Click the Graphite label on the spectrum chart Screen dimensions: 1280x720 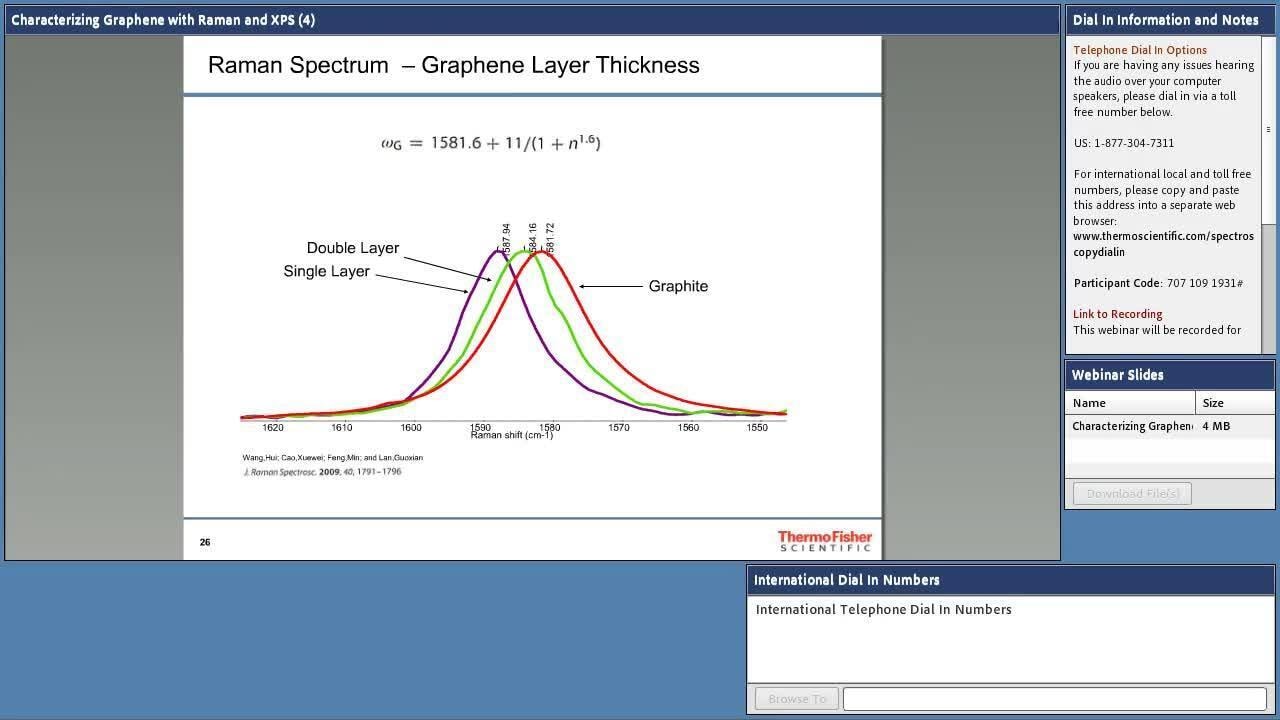pyautogui.click(x=677, y=286)
